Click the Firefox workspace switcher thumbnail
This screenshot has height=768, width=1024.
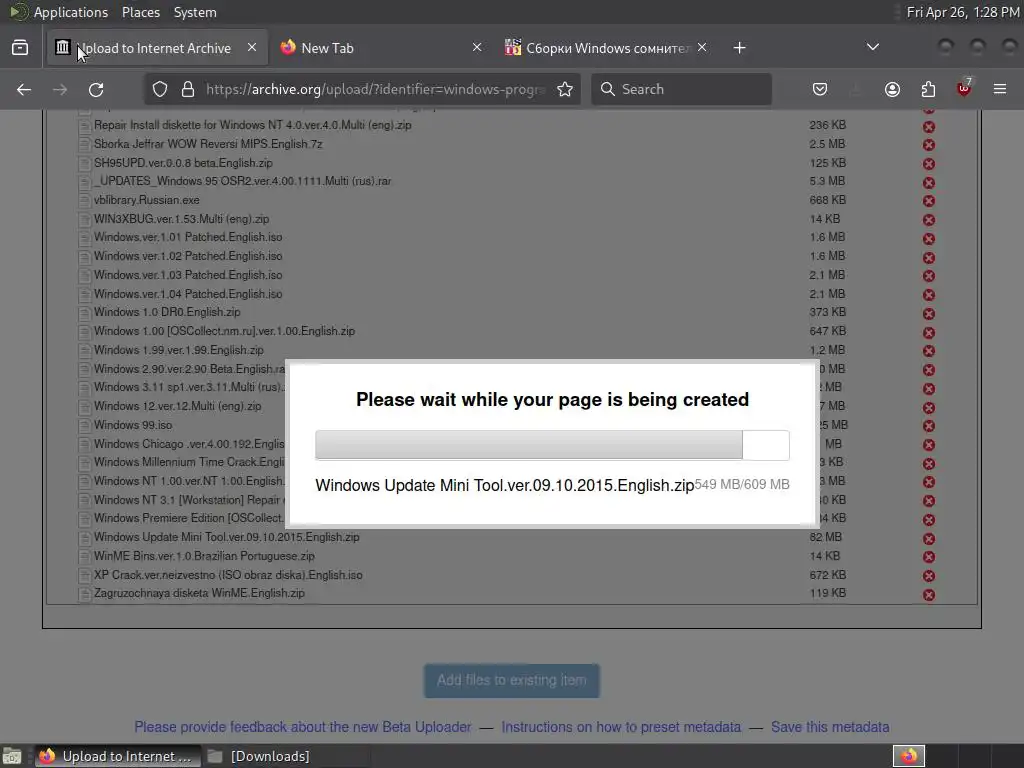pyautogui.click(x=908, y=756)
